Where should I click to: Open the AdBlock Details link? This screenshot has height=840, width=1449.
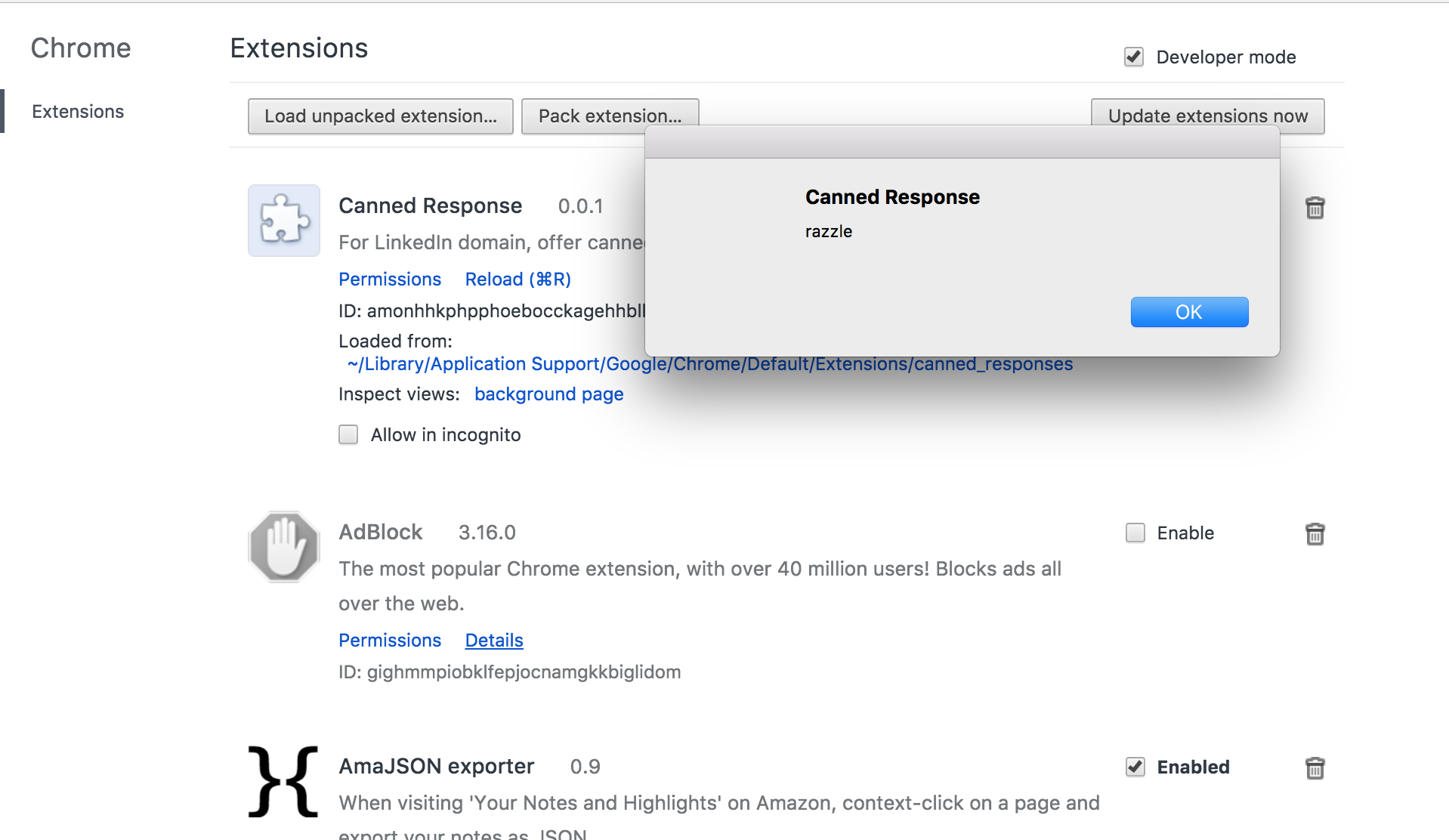tap(494, 641)
